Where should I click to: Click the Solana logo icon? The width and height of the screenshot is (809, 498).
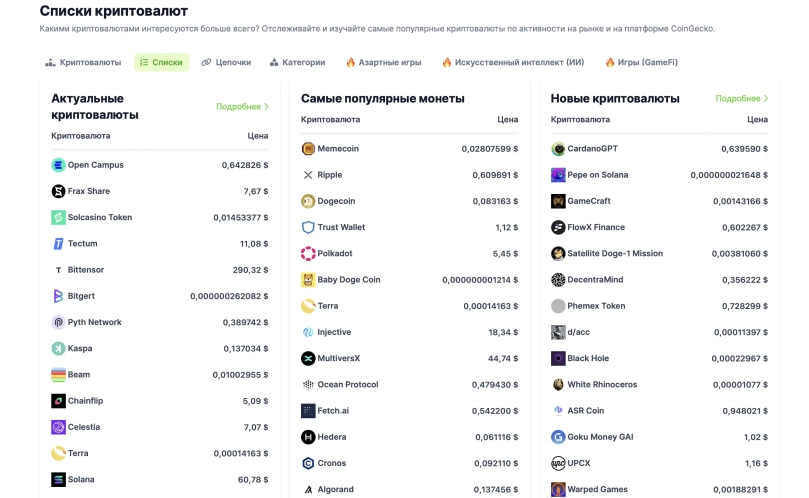[x=58, y=479]
